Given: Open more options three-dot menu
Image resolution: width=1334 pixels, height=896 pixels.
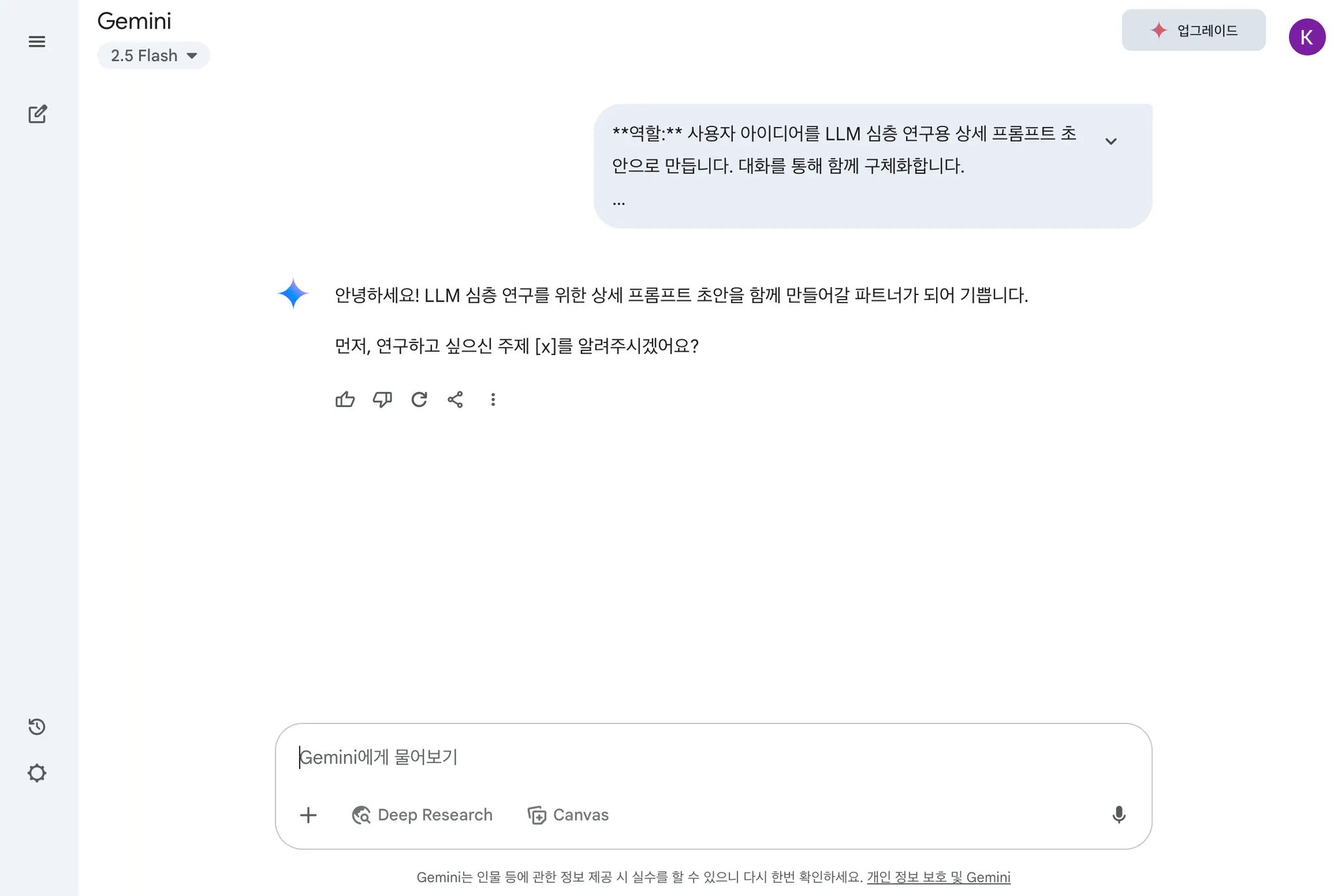Looking at the screenshot, I should (x=493, y=400).
